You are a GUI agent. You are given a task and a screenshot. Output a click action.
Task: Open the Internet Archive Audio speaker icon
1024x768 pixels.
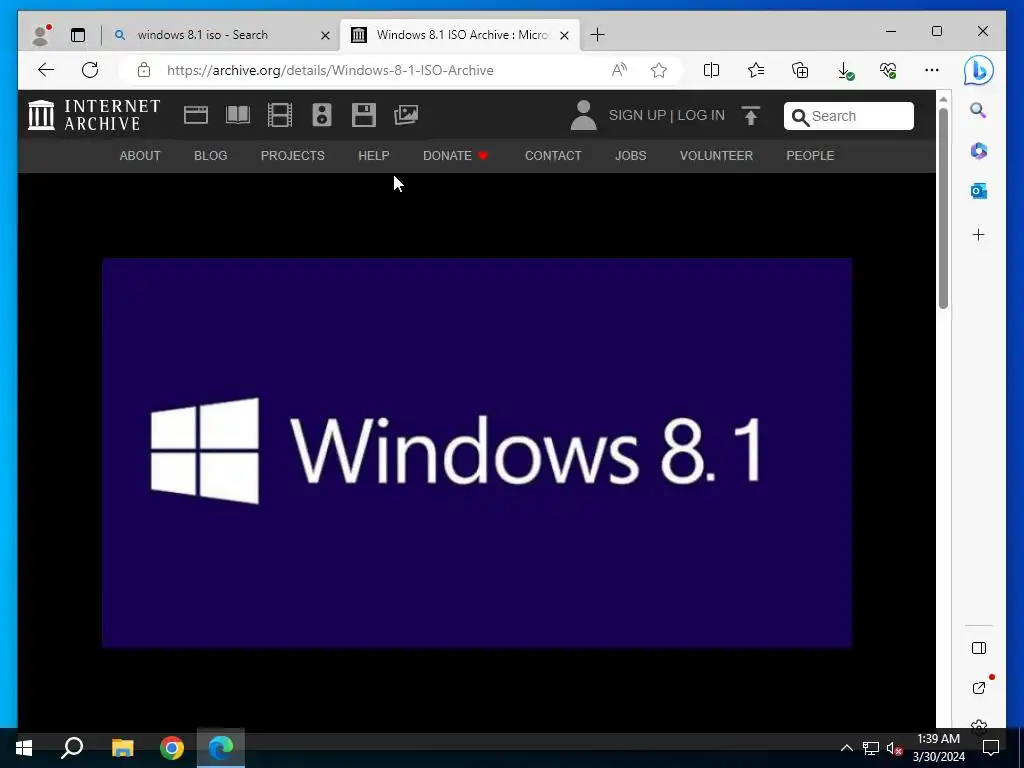(x=322, y=116)
